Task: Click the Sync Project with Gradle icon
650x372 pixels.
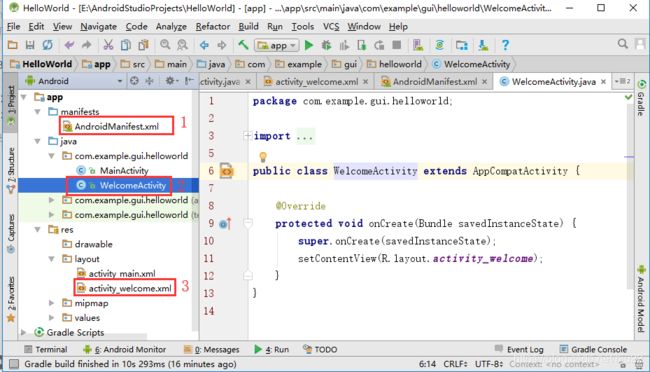Action: click(x=439, y=45)
